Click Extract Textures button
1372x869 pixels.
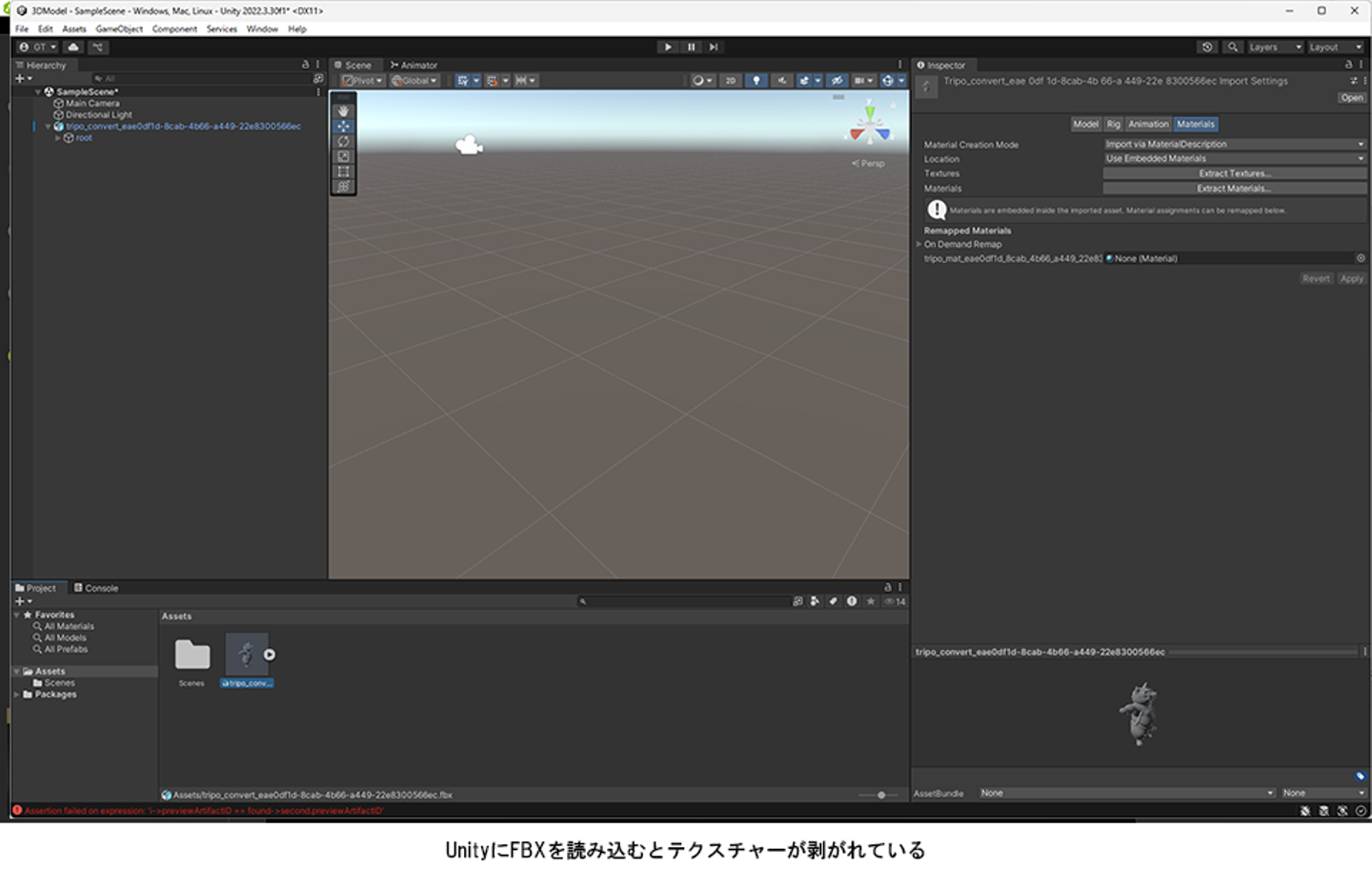point(1234,173)
